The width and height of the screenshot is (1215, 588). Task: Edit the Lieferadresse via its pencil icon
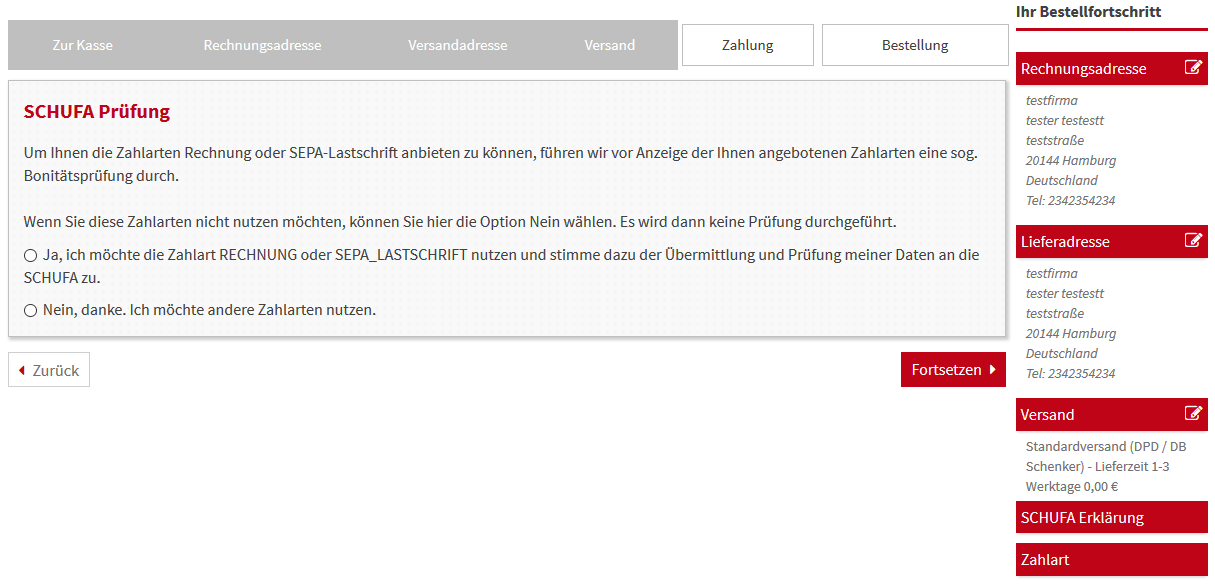click(1193, 241)
